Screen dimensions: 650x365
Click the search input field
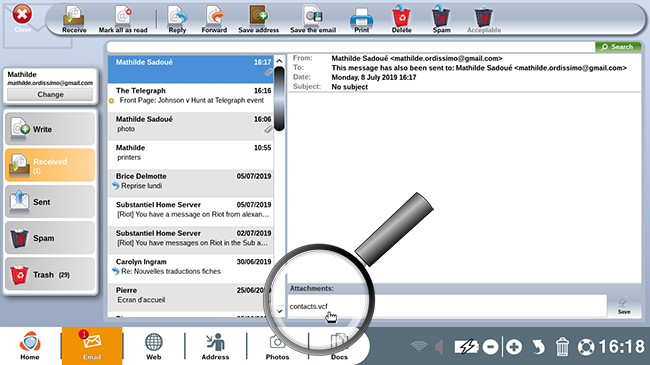351,47
